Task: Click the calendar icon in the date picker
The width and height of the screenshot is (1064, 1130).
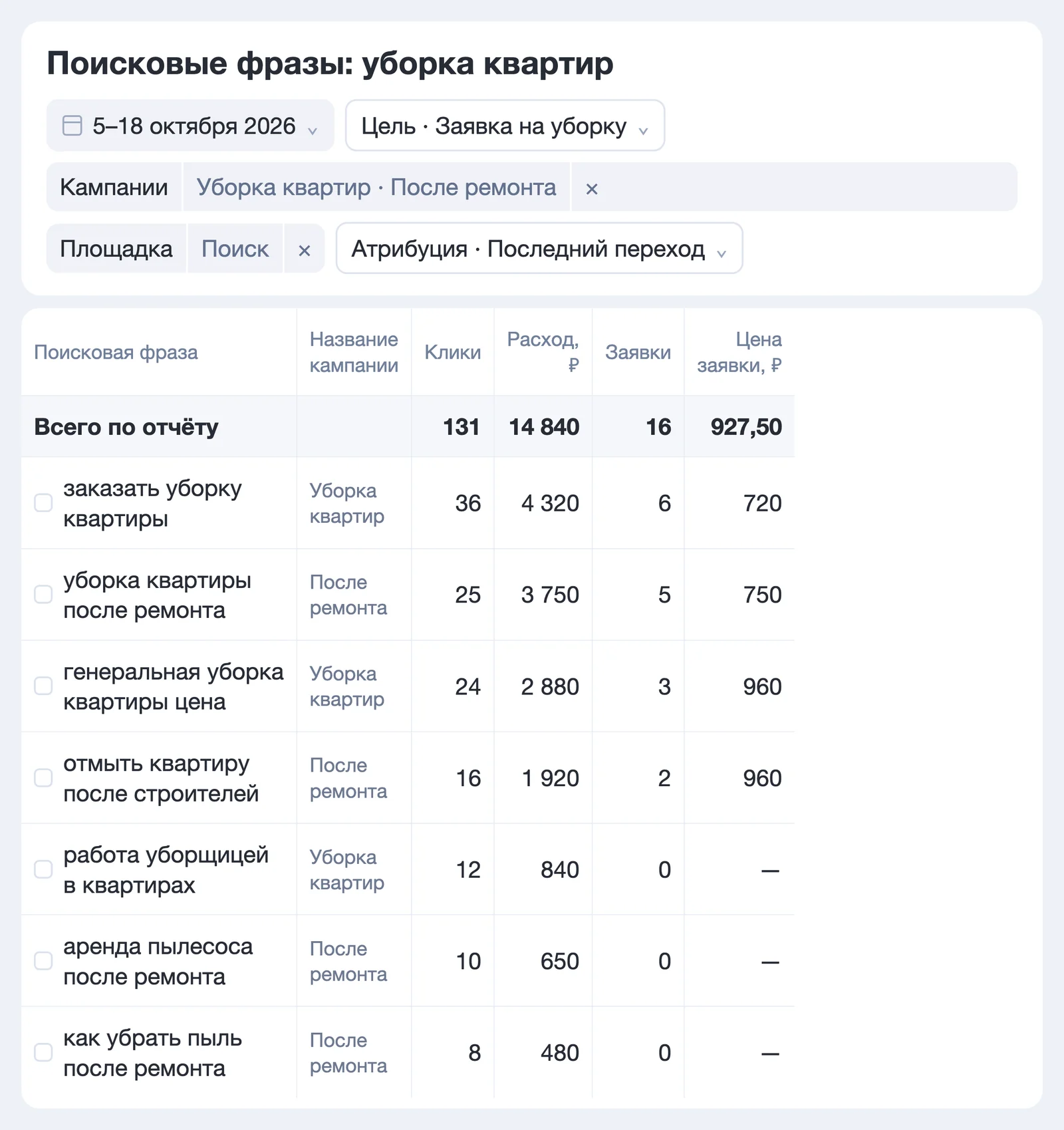Action: pyautogui.click(x=72, y=126)
